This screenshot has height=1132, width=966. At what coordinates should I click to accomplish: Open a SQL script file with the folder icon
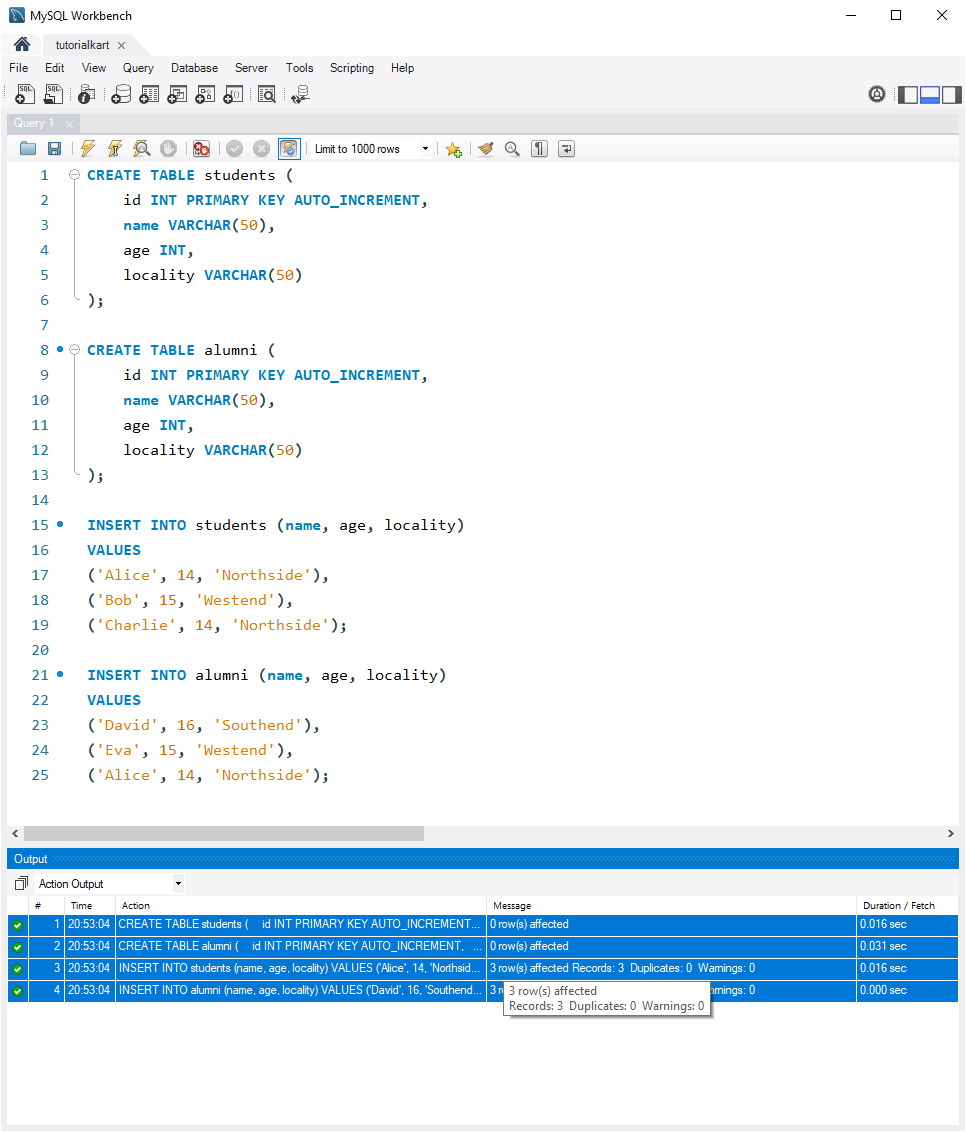(27, 149)
